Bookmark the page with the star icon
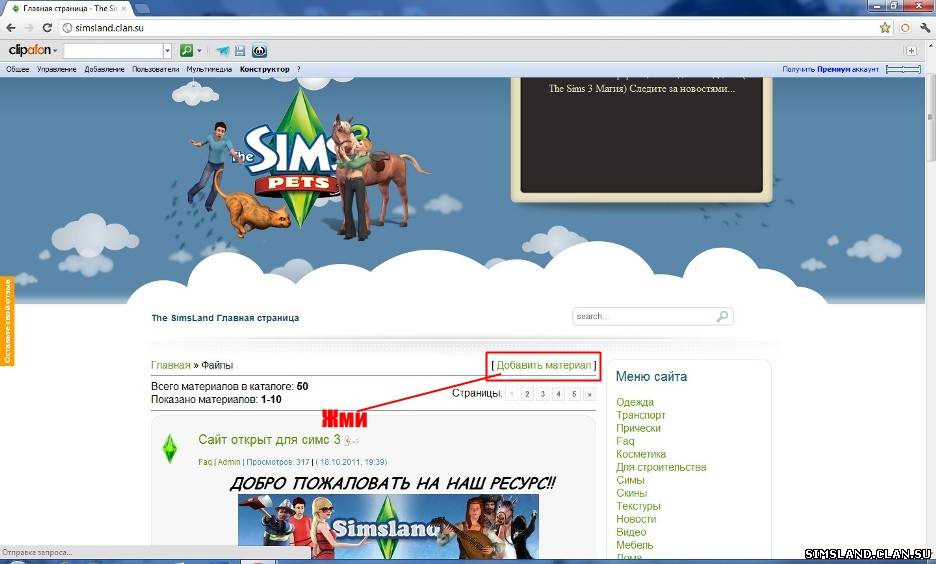Viewport: 936px width, 564px height. tap(885, 28)
